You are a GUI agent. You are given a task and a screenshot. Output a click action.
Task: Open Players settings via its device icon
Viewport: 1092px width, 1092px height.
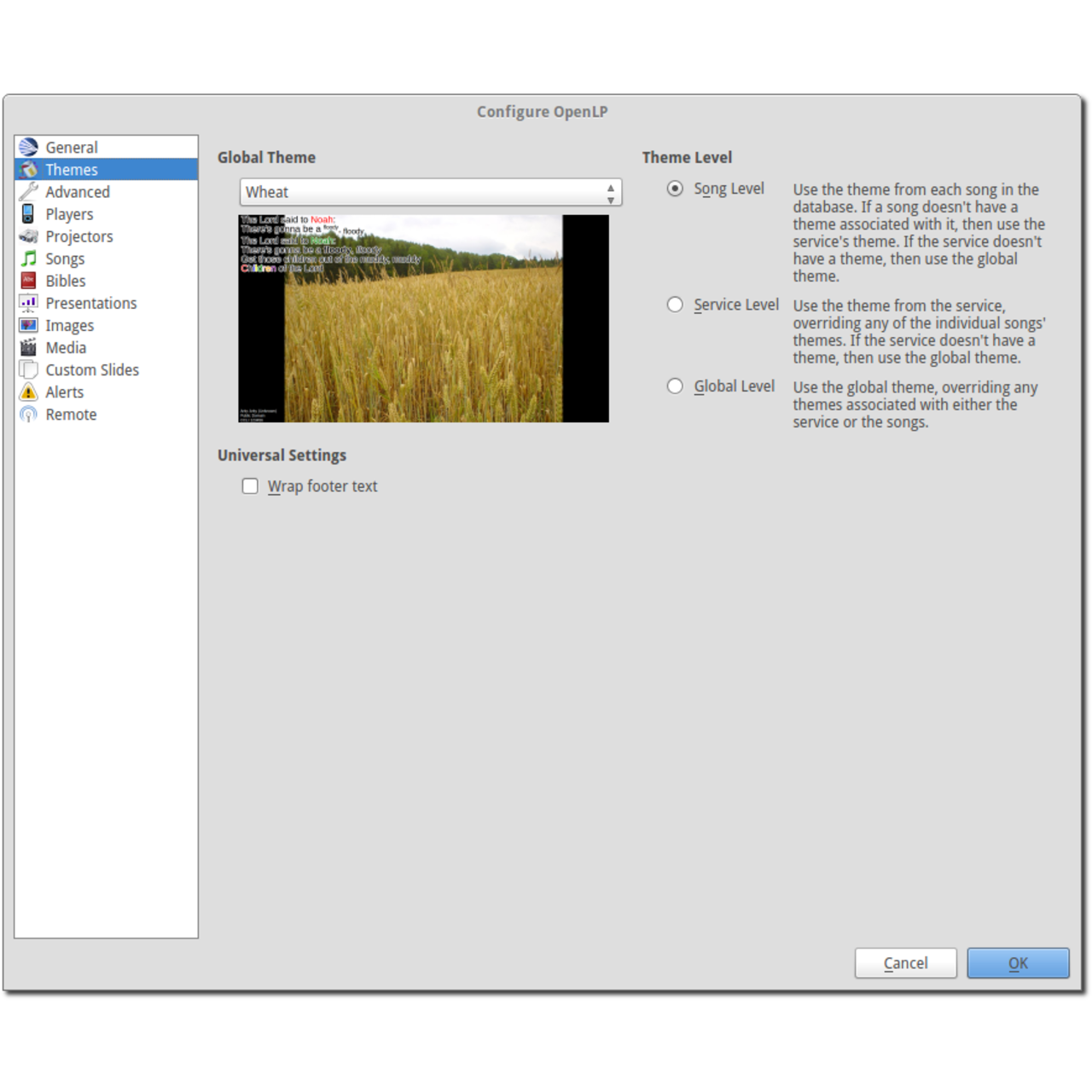coord(29,214)
